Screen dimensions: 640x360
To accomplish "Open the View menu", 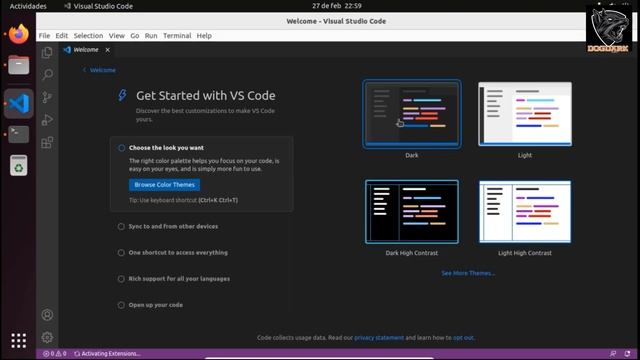I will pos(117,36).
